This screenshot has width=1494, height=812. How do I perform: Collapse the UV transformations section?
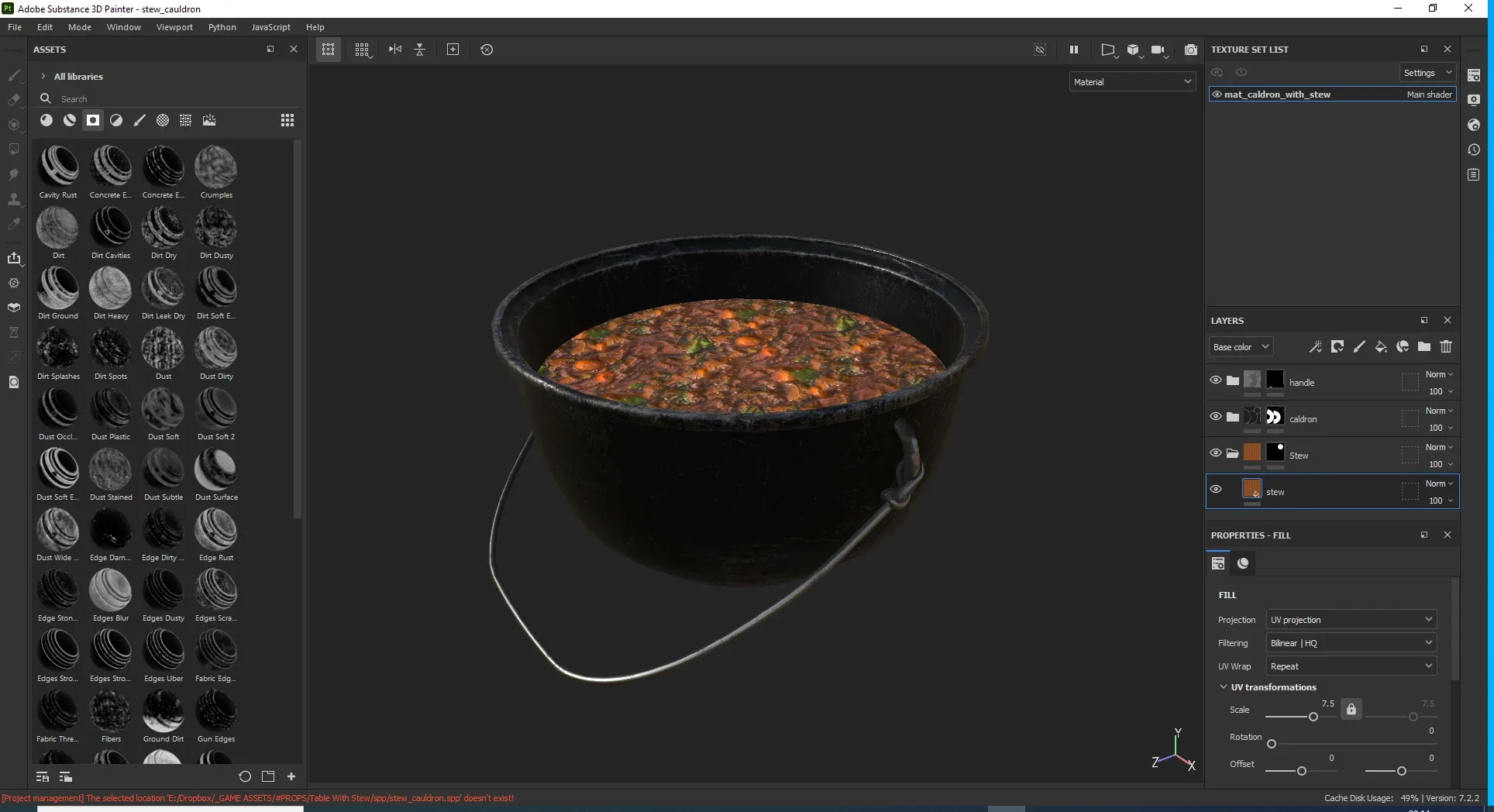(x=1224, y=686)
